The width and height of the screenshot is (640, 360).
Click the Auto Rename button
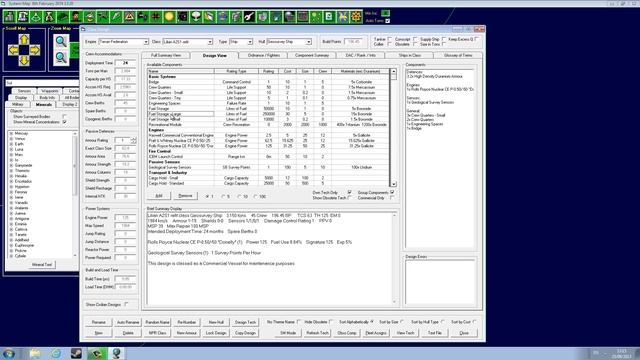coord(128,322)
